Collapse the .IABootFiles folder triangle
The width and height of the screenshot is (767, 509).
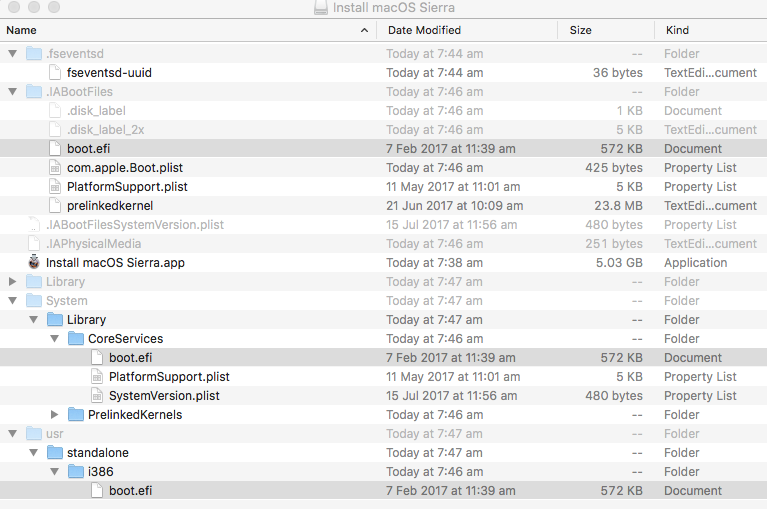click(x=13, y=91)
